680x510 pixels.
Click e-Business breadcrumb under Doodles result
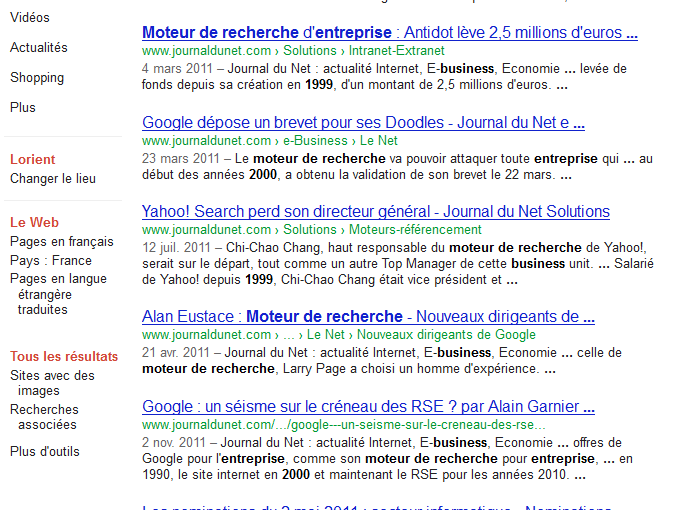tap(315, 141)
